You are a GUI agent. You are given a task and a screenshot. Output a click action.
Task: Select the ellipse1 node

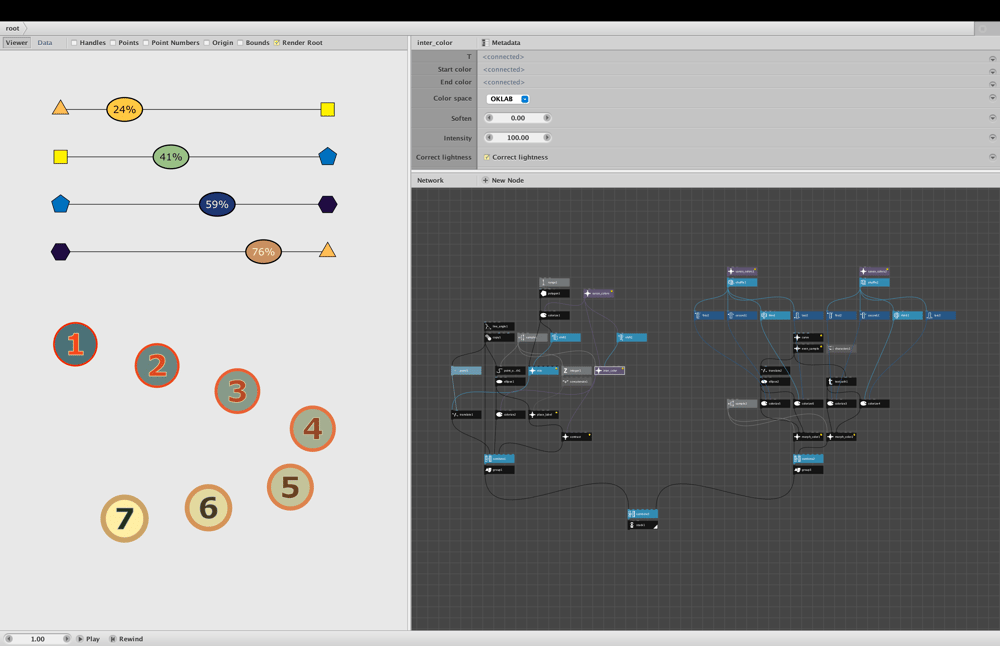510,381
